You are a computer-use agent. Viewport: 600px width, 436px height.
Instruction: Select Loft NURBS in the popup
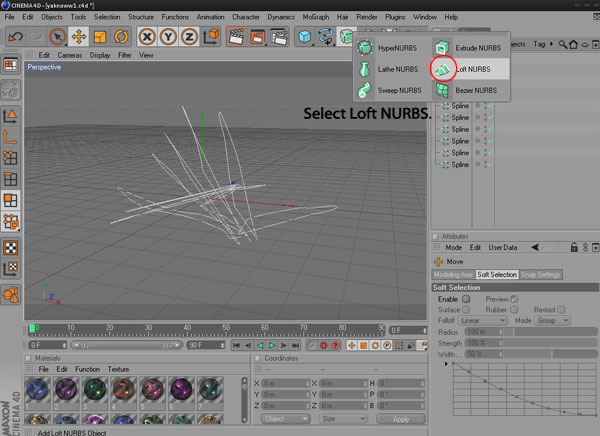471,69
